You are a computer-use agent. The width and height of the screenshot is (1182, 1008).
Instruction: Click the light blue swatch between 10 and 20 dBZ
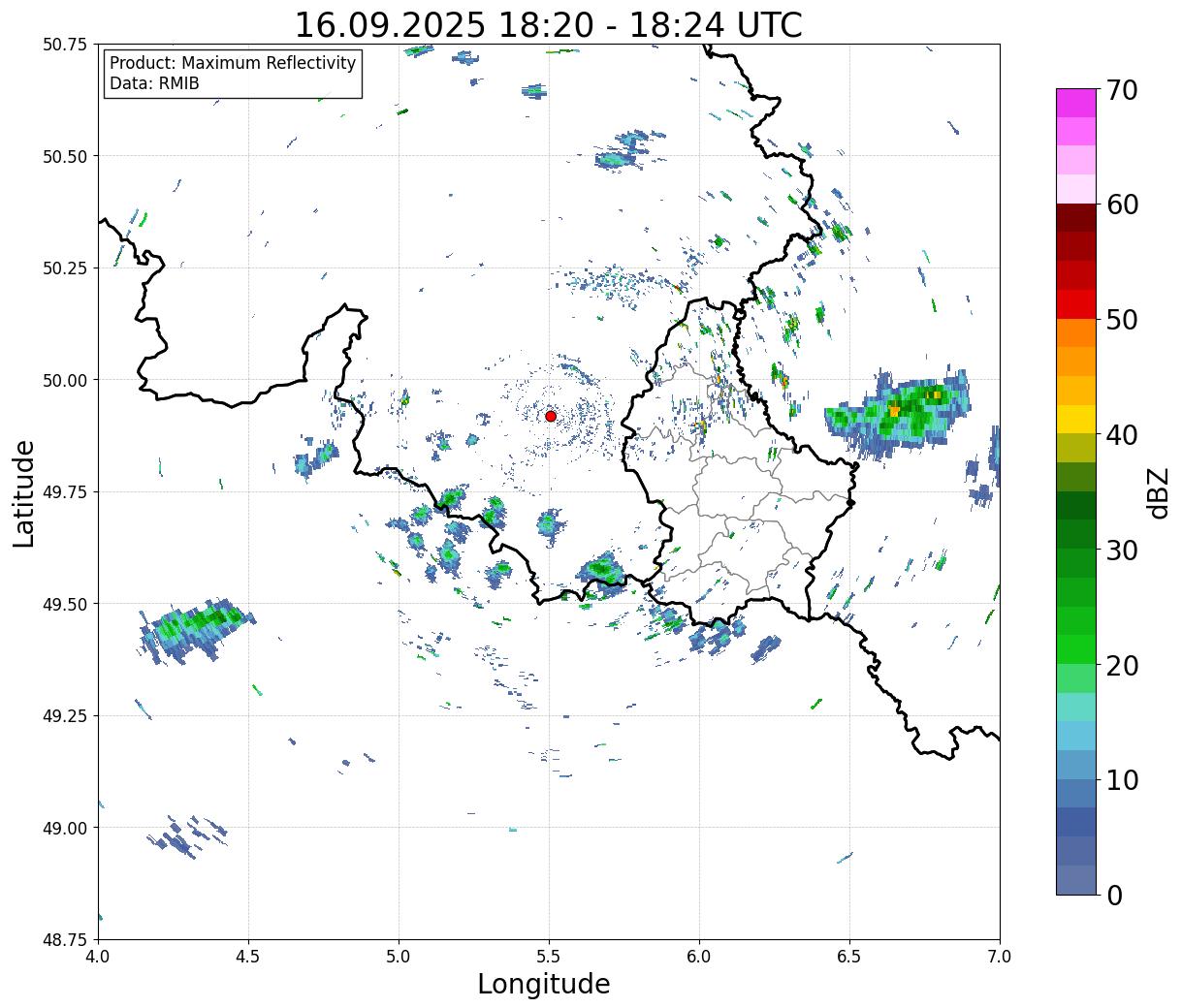(1076, 736)
